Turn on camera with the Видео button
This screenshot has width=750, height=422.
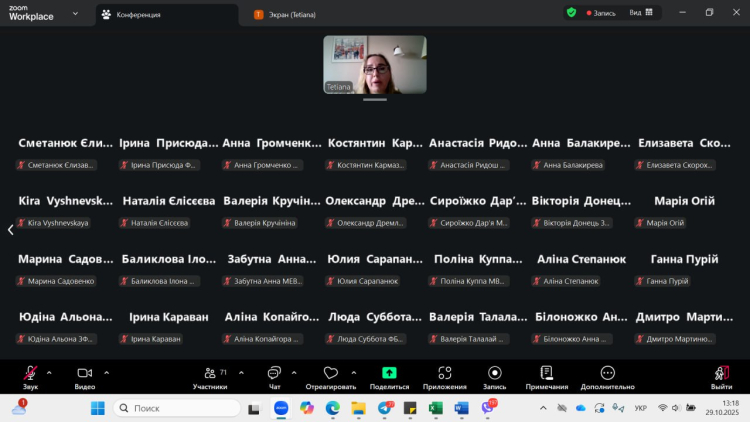click(x=85, y=375)
